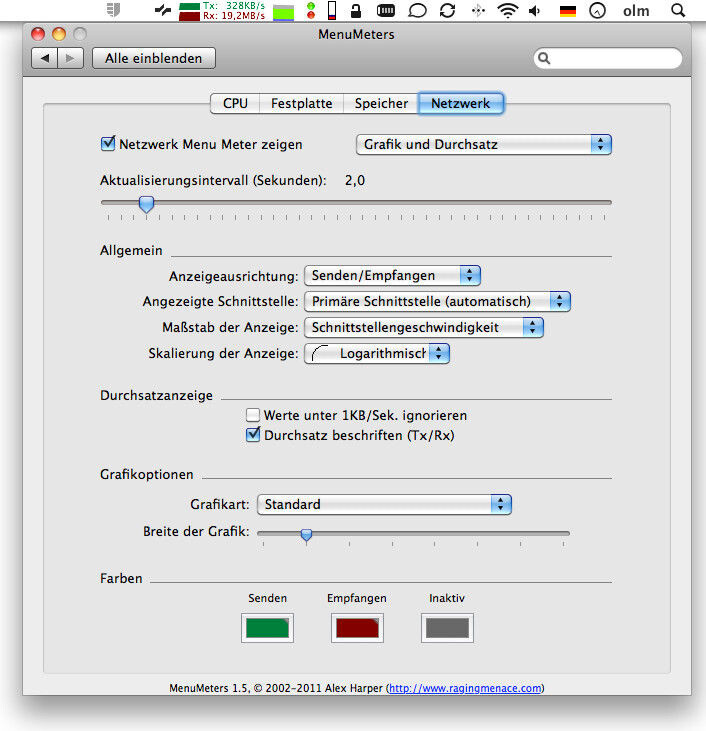Click the zigzag activity icon in the menu bar
This screenshot has width=706, height=731.
(x=162, y=10)
